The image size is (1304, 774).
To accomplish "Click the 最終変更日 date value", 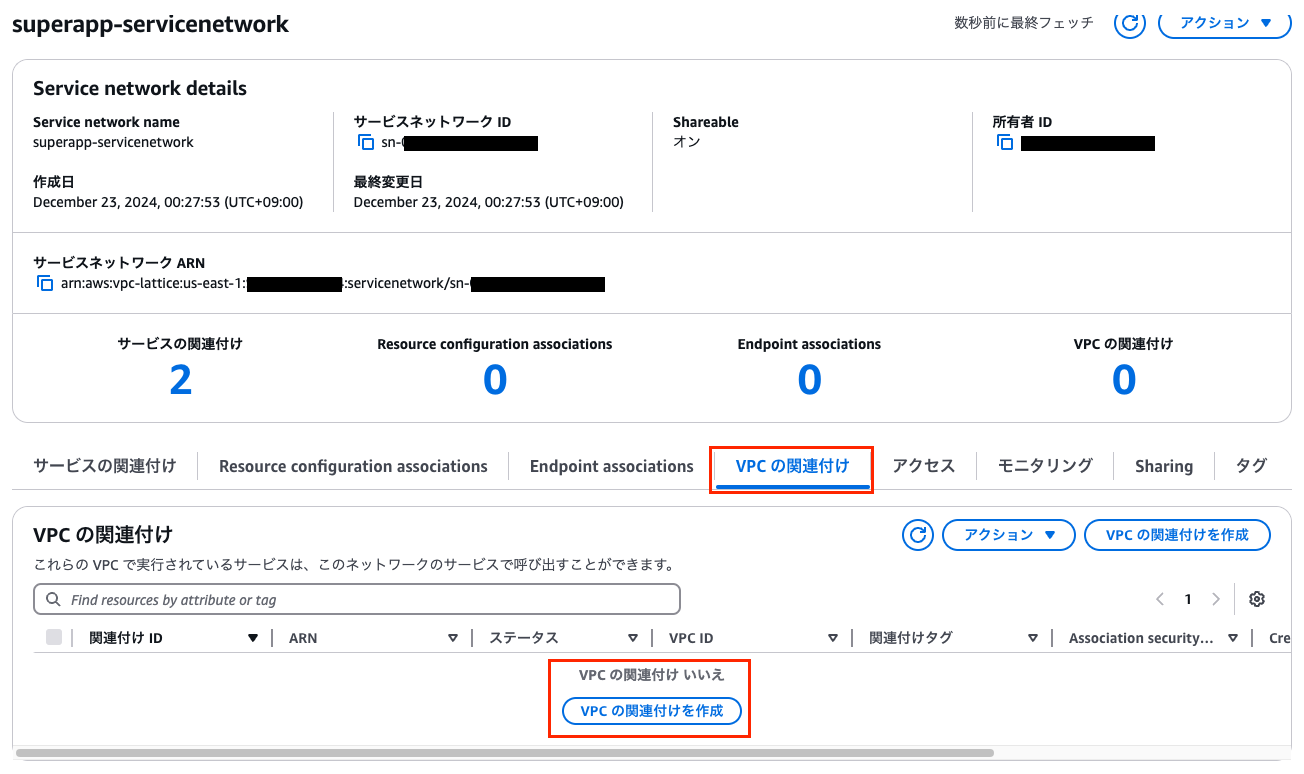I will [488, 202].
